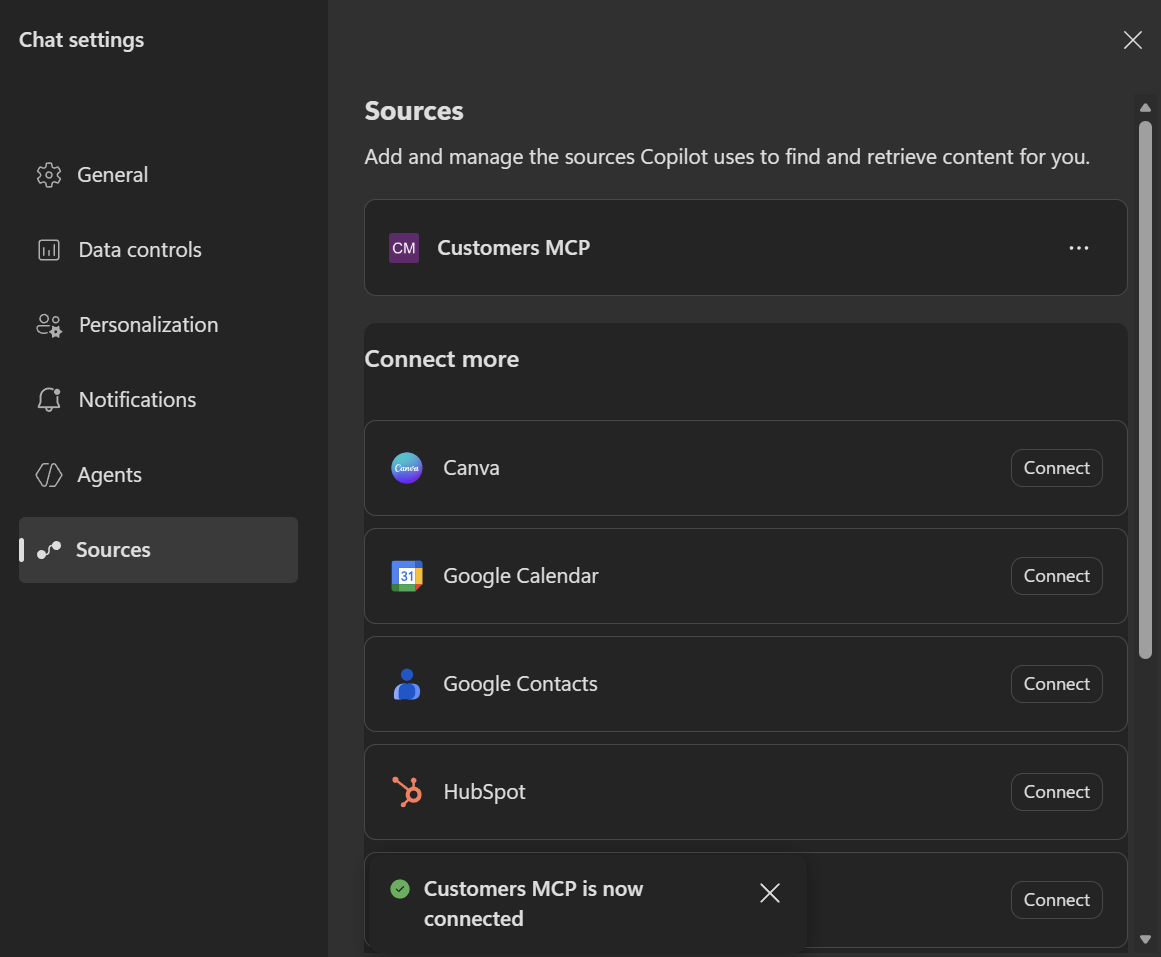This screenshot has height=957, width=1161.
Task: Go to the General settings tab
Action: (158, 175)
